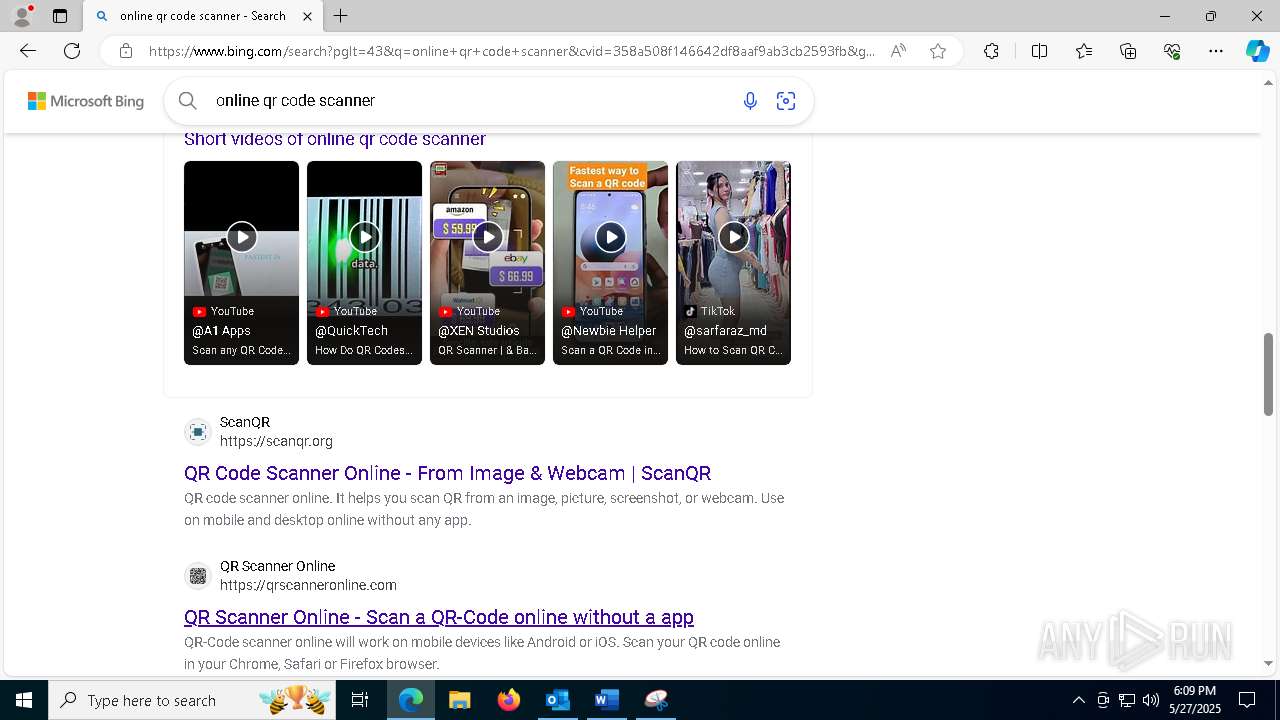This screenshot has width=1280, height=720.
Task: Play the @sarfaraz_md TikTok video
Action: click(x=733, y=262)
